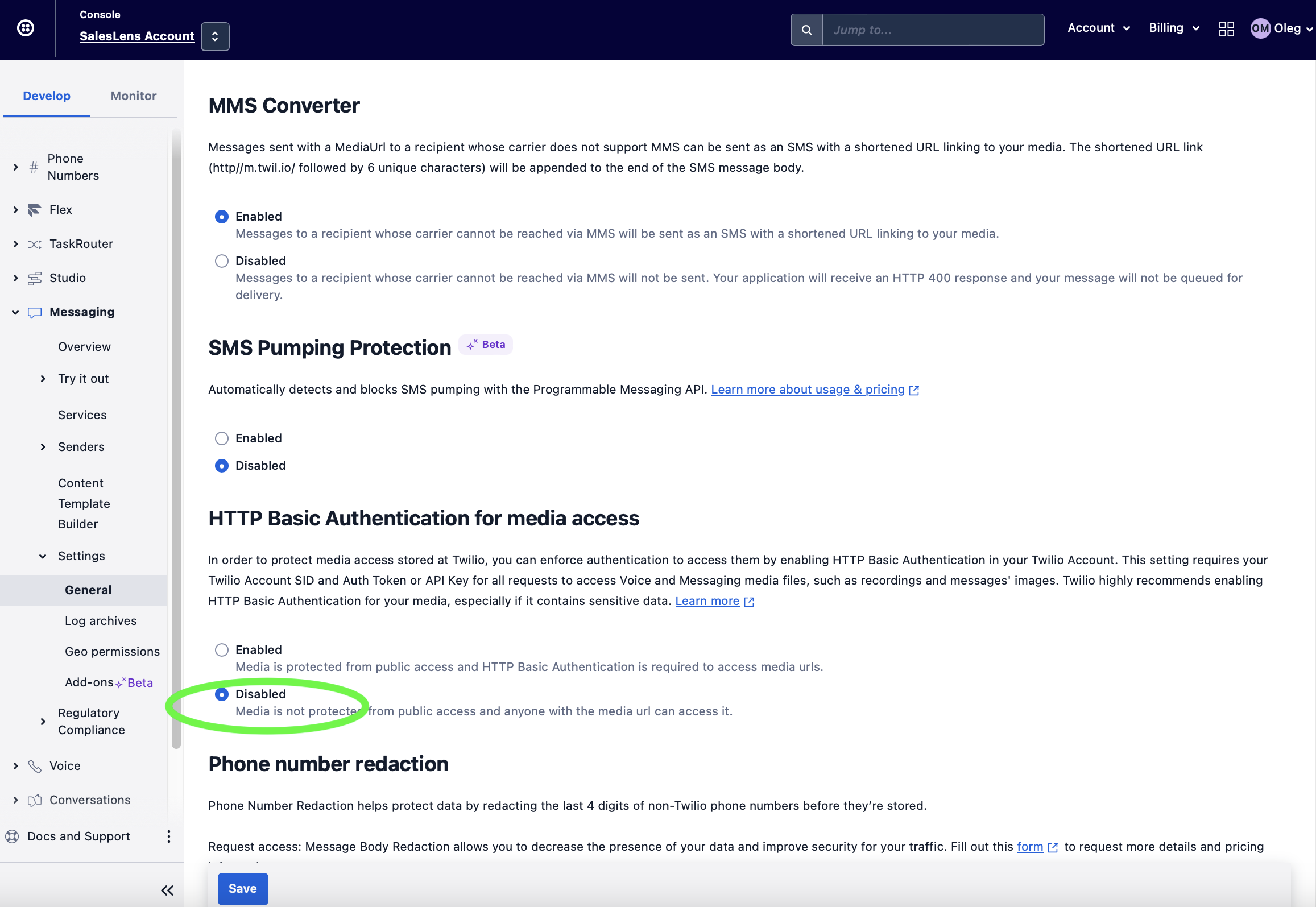
Task: Click the Save button
Action: [x=243, y=889]
